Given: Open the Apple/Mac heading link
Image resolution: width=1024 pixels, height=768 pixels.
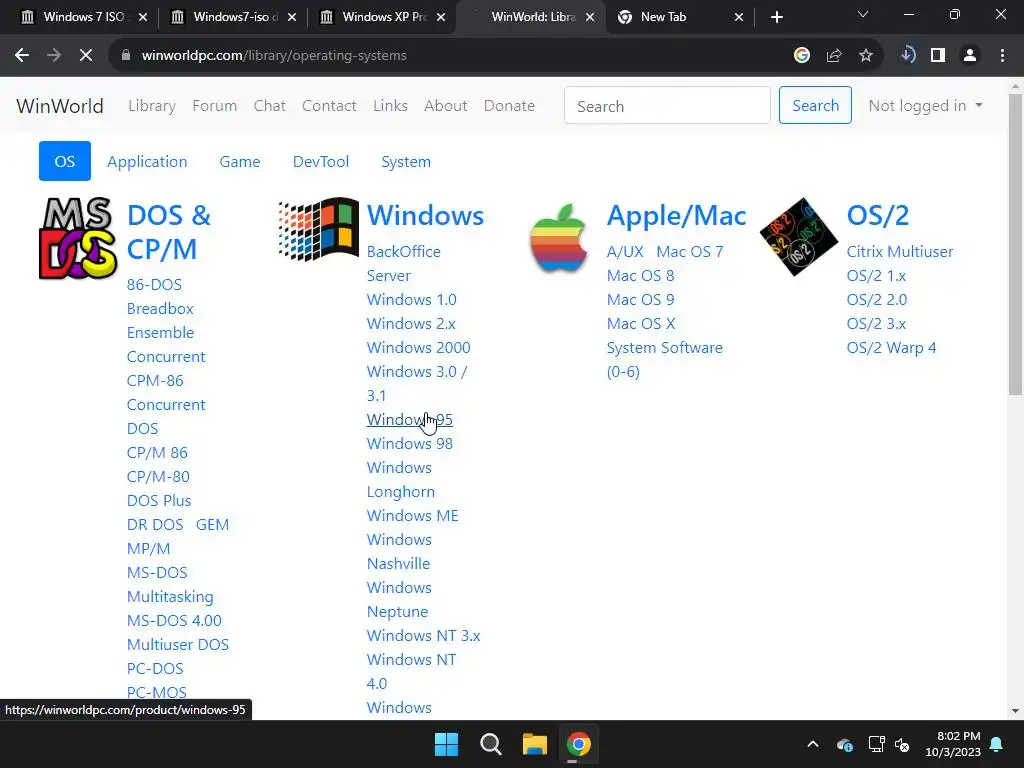Looking at the screenshot, I should (677, 216).
